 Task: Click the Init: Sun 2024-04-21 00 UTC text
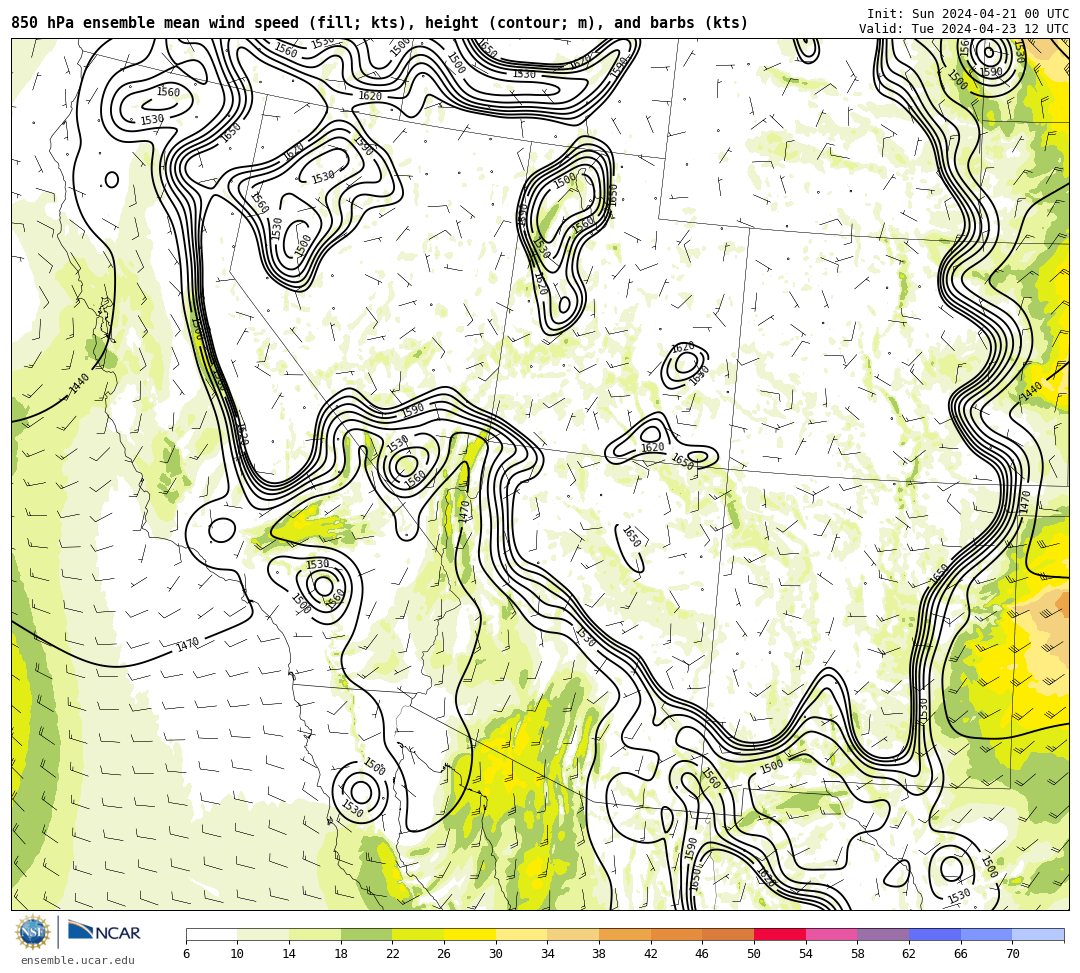coord(968,14)
